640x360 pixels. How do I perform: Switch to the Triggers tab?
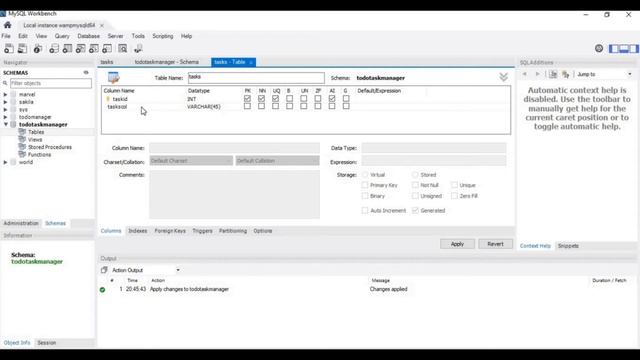pyautogui.click(x=202, y=231)
